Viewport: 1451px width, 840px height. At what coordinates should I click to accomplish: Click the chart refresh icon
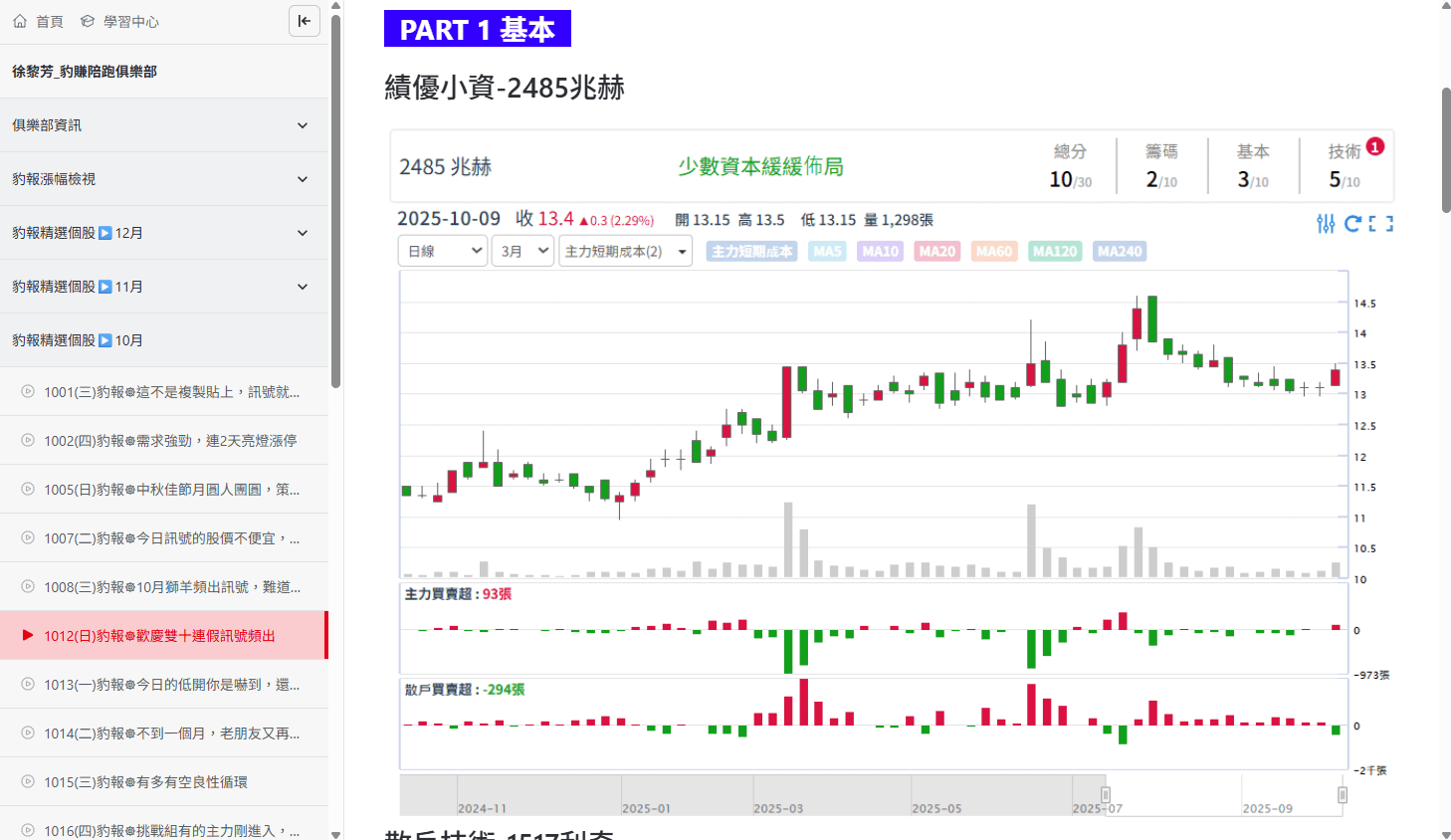[x=1352, y=224]
